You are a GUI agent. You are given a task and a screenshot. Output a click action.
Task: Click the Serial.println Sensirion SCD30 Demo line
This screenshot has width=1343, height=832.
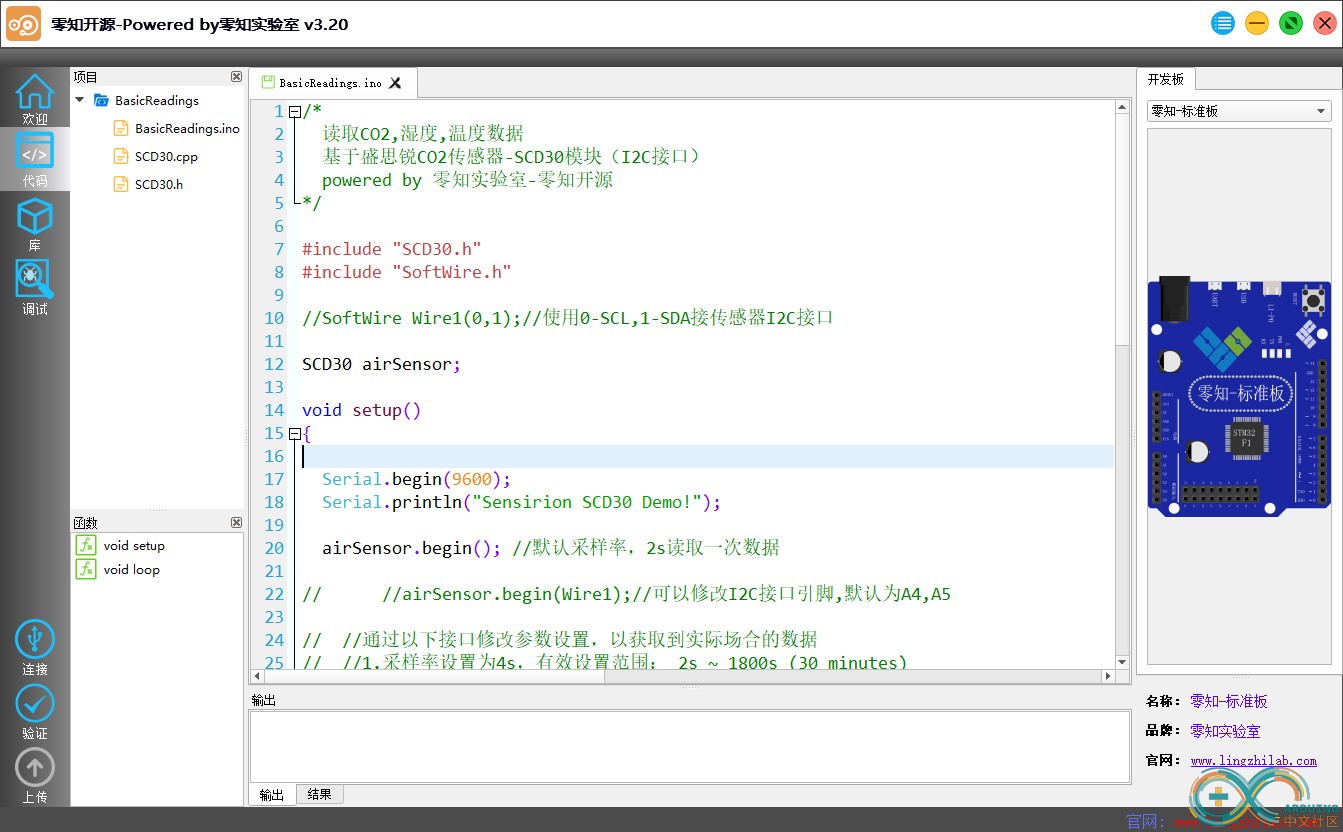click(x=521, y=502)
